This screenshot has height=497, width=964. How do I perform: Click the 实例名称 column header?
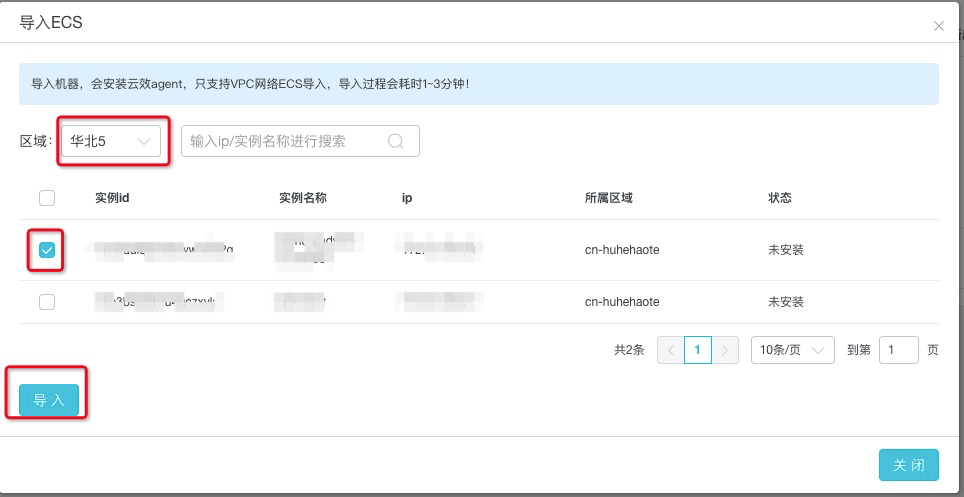[x=302, y=198]
